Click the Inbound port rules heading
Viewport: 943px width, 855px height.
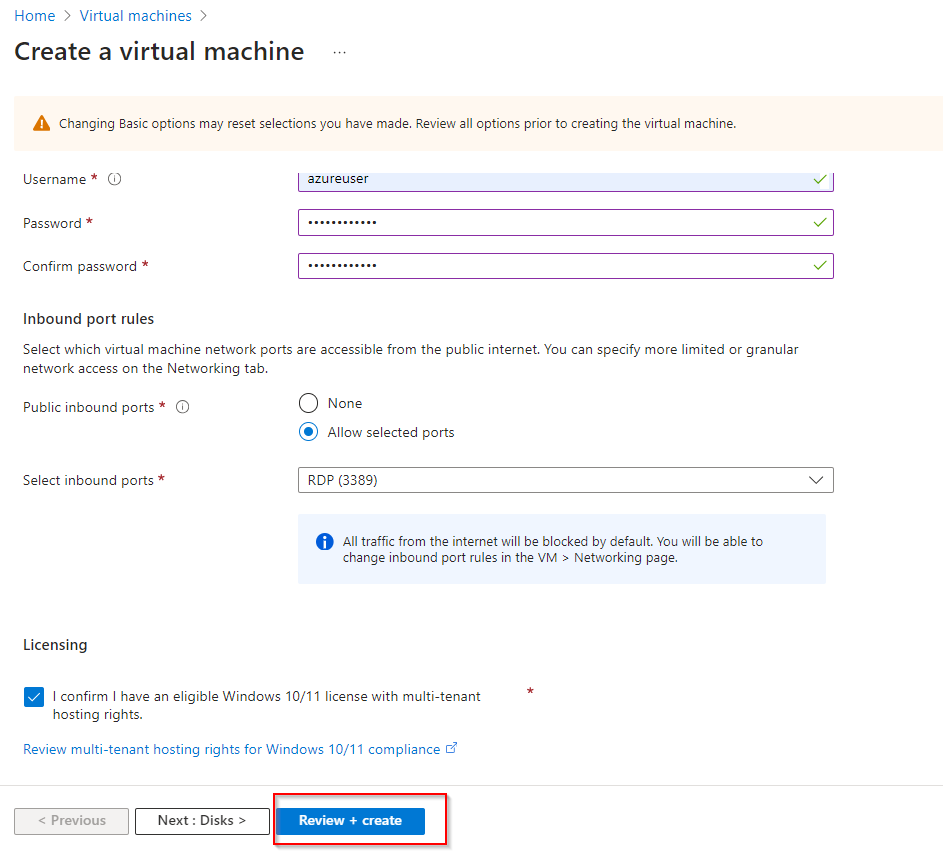tap(88, 319)
